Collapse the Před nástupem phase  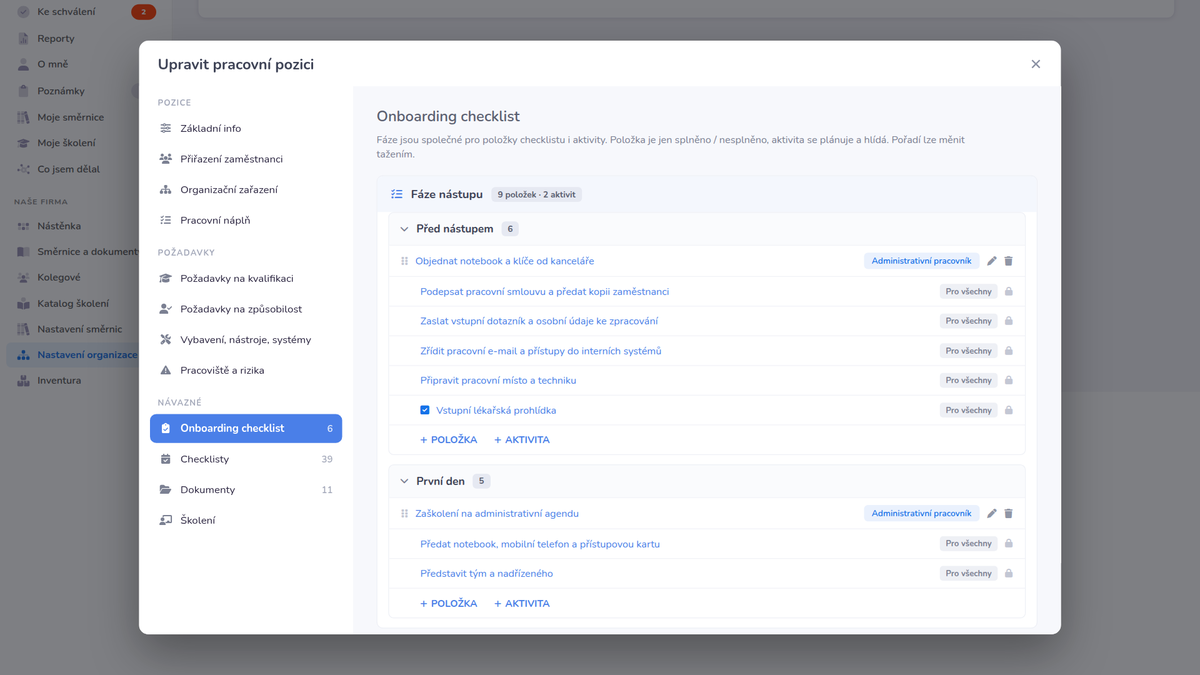point(404,229)
